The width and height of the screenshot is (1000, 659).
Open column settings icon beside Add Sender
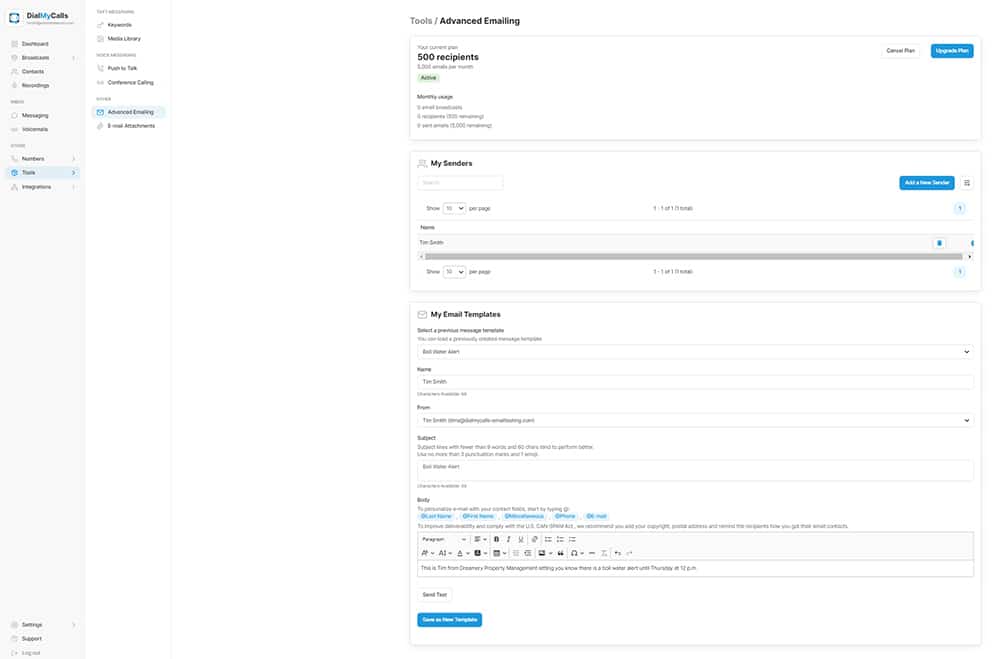tap(967, 183)
